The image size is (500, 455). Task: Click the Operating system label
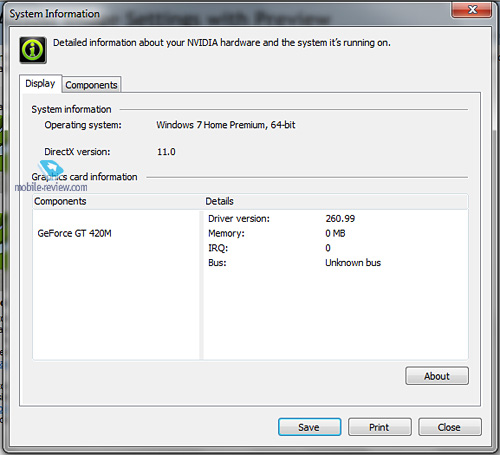pyautogui.click(x=83, y=125)
